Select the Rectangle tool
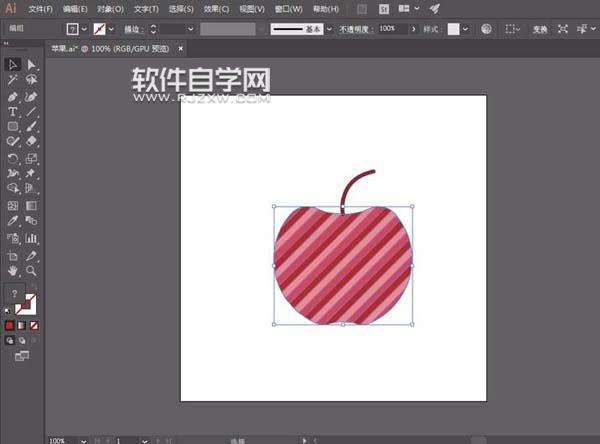This screenshot has width=600, height=444. [x=13, y=127]
